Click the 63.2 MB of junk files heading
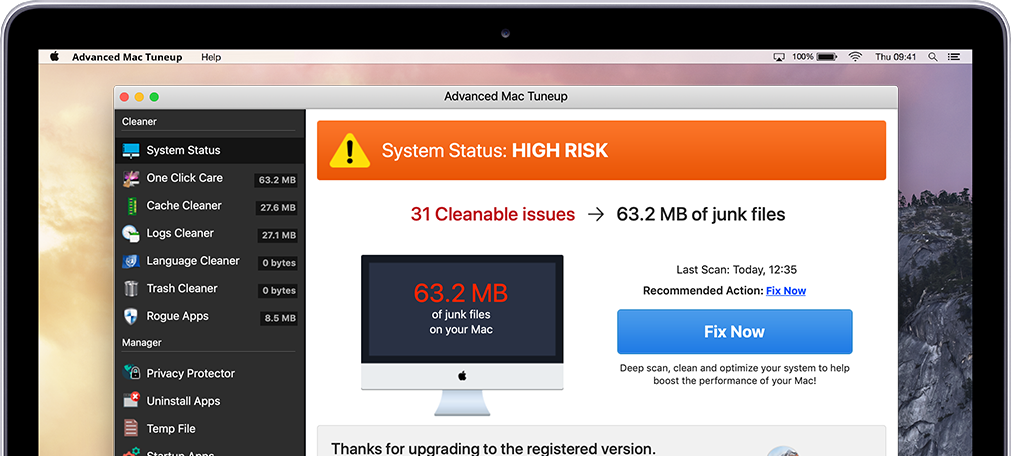Image resolution: width=1011 pixels, height=456 pixels. point(701,215)
